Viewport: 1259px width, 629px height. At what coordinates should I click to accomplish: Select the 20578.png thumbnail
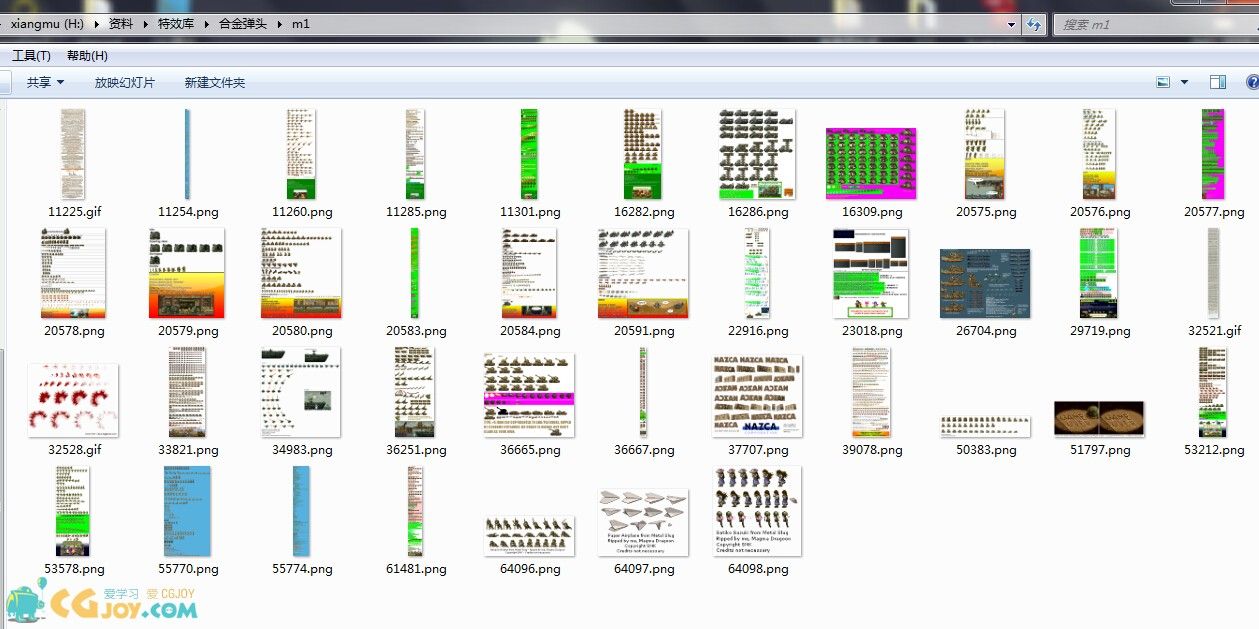tap(74, 273)
